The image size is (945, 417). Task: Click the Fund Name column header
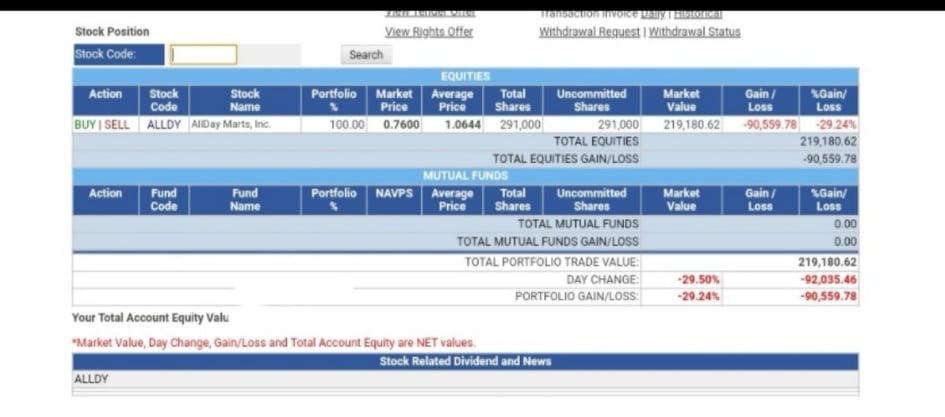[245, 200]
